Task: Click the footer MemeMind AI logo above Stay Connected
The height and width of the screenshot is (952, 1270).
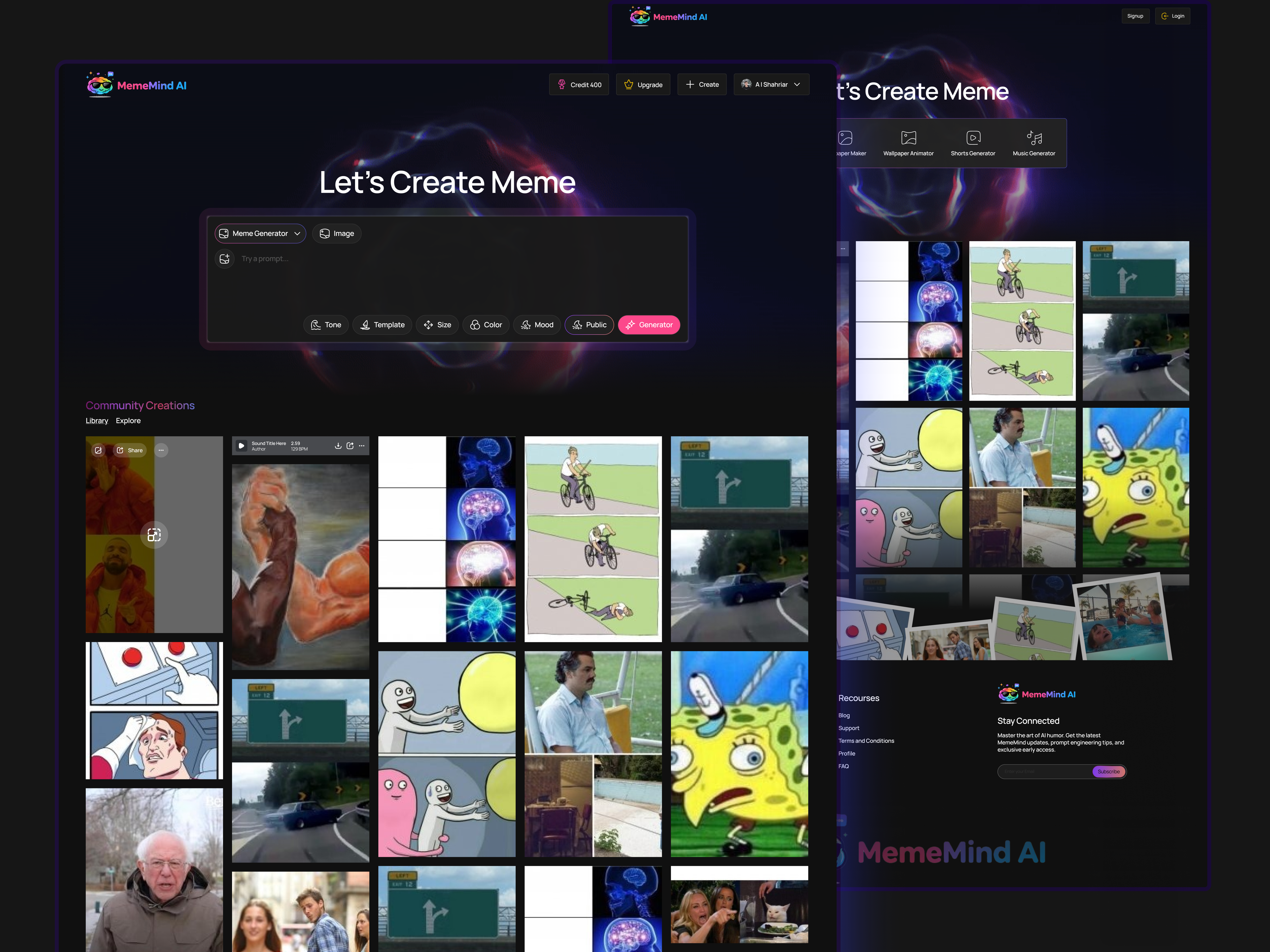Action: coord(1036,694)
